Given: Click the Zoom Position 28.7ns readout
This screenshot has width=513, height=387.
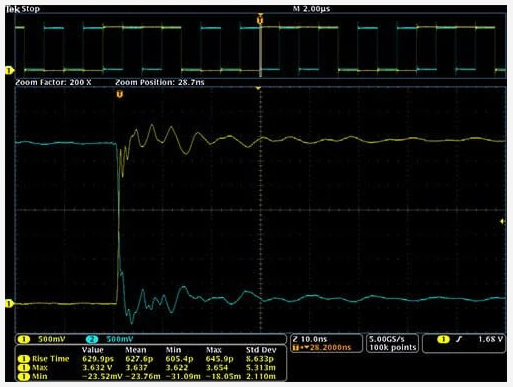Looking at the screenshot, I should 160,82.
